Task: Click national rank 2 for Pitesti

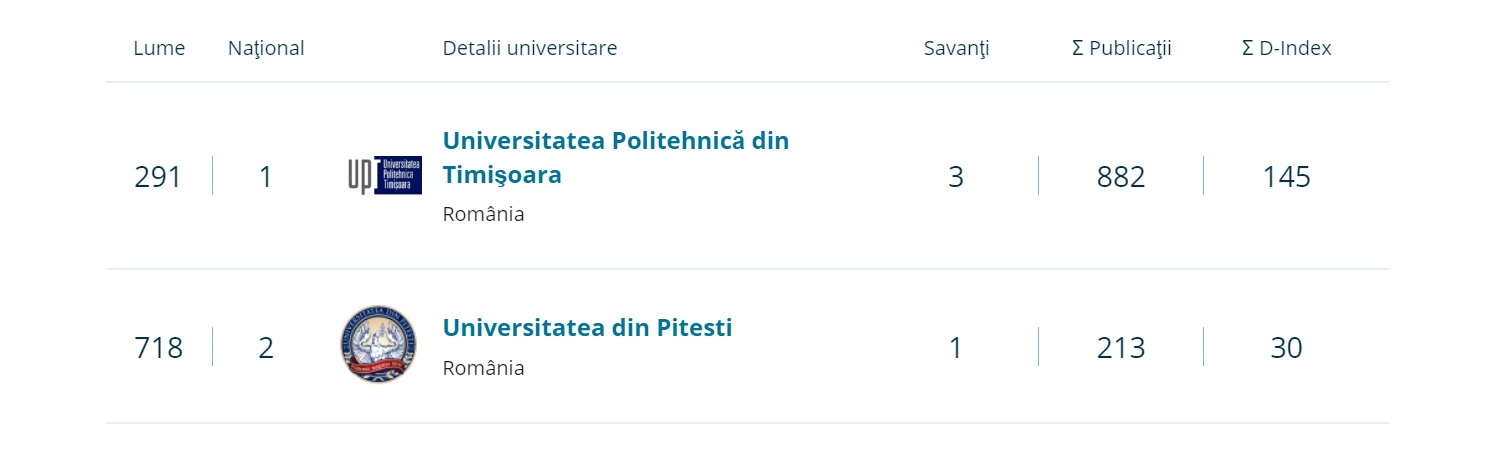Action: point(265,348)
